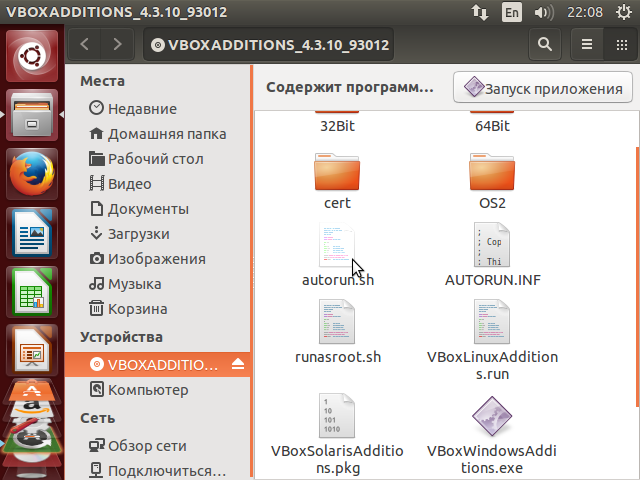Image resolution: width=640 pixels, height=480 pixels.
Task: Select VBOXADDITIO... device in the sidebar
Action: [158, 364]
